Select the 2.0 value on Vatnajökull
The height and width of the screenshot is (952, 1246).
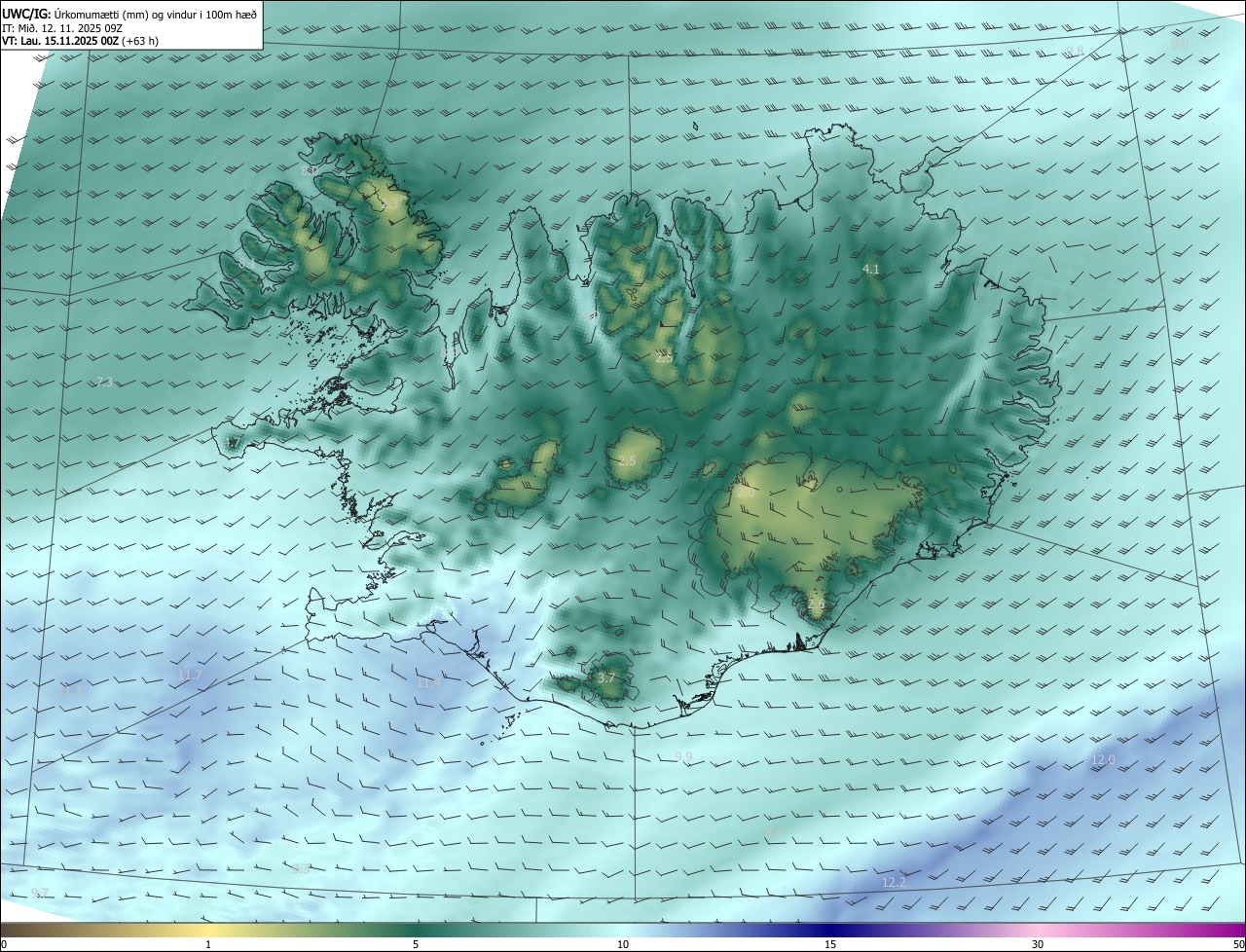point(746,493)
